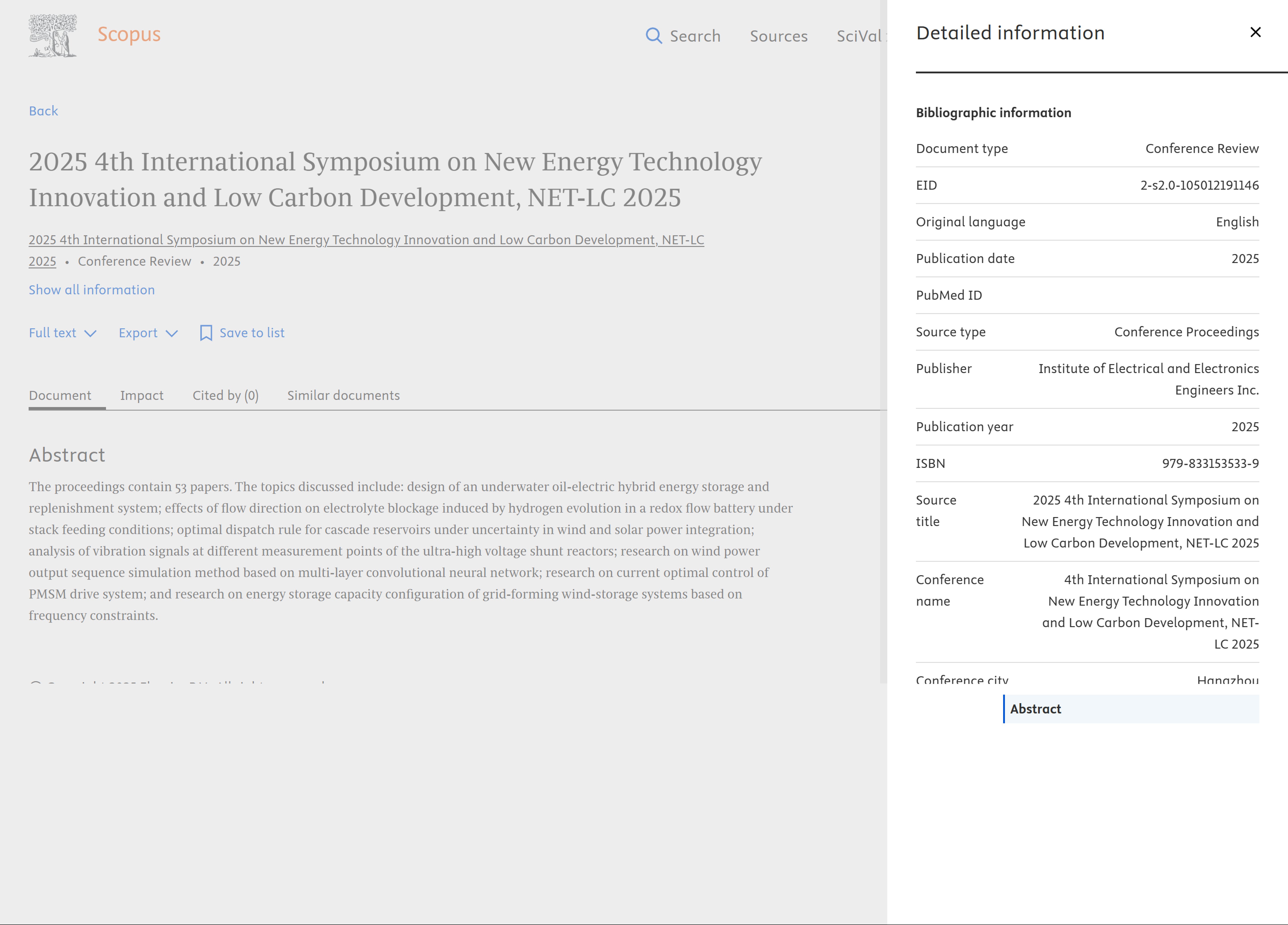
Task: Click the Elsevier tree logo
Action: pos(53,36)
